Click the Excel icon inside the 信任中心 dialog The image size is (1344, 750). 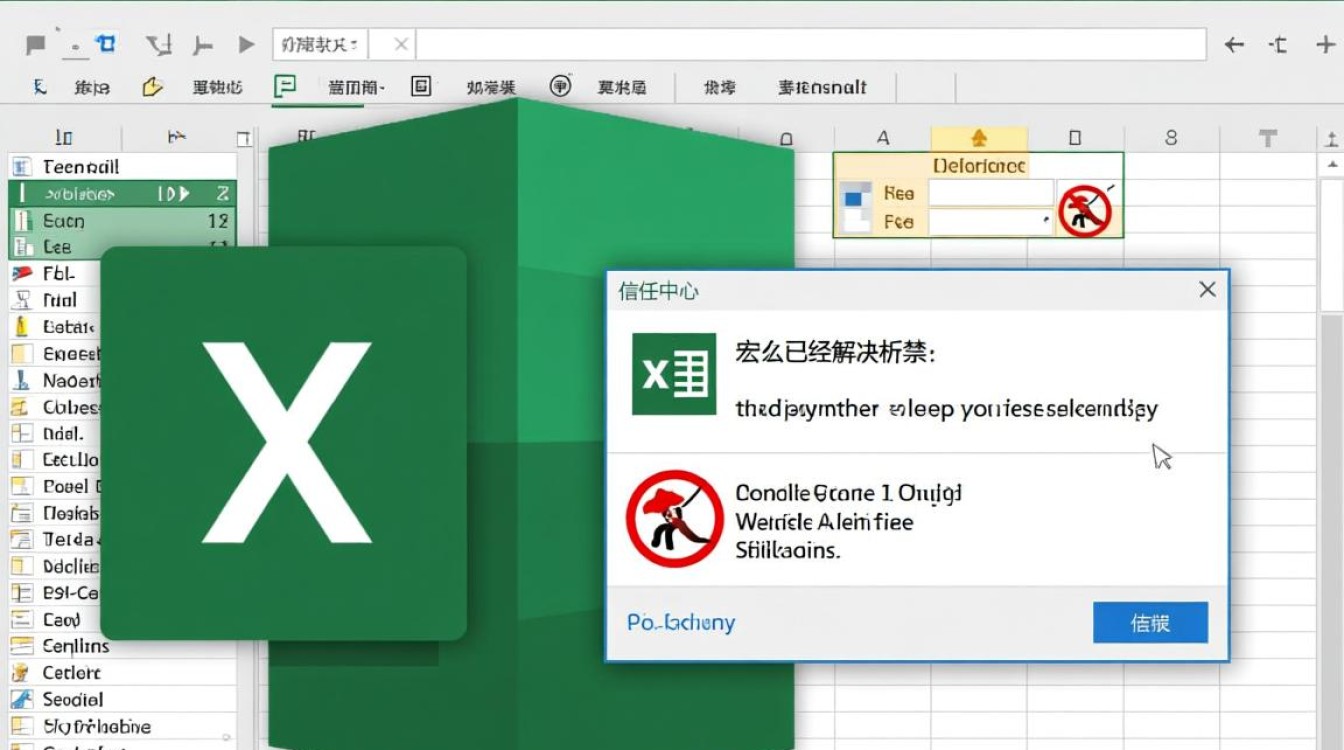tap(673, 374)
